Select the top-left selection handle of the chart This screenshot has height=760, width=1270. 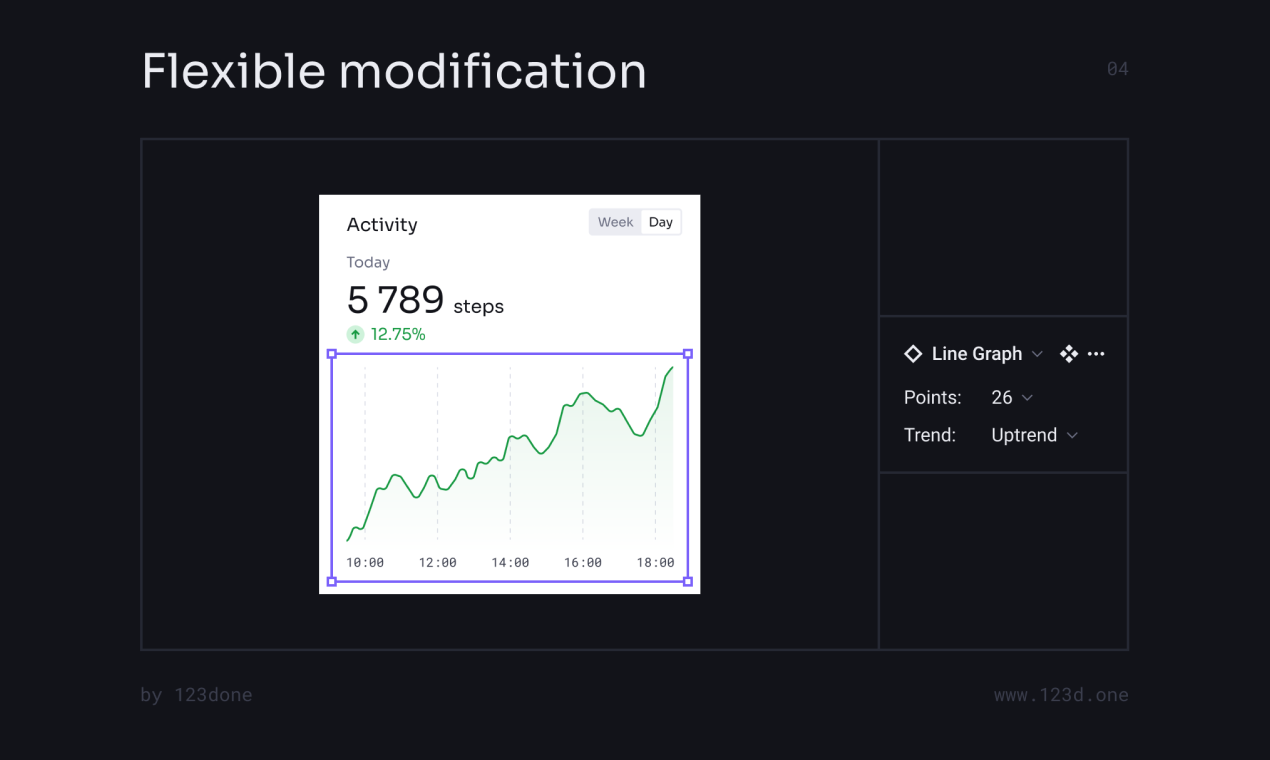coord(331,353)
